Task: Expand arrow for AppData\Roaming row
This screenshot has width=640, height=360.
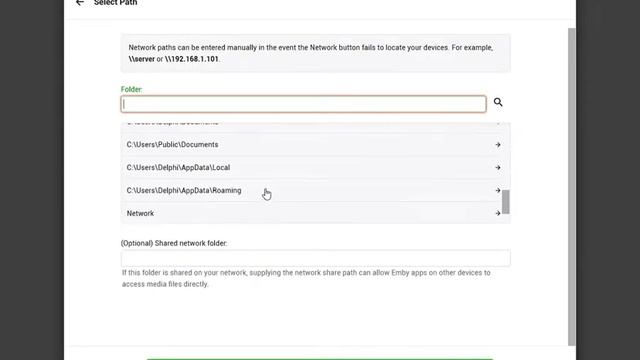Action: pyautogui.click(x=498, y=190)
